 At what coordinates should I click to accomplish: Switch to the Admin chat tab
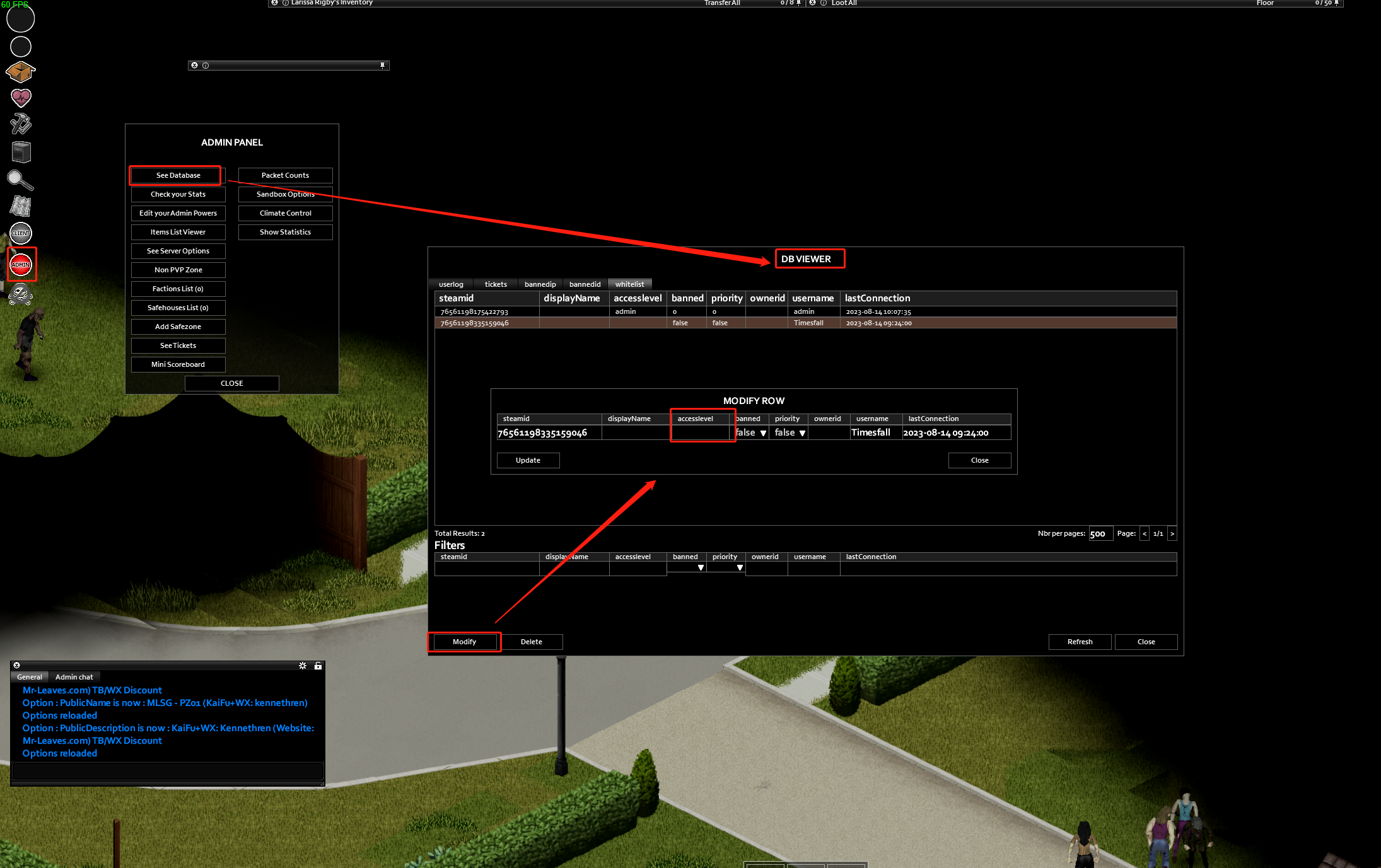pos(74,677)
